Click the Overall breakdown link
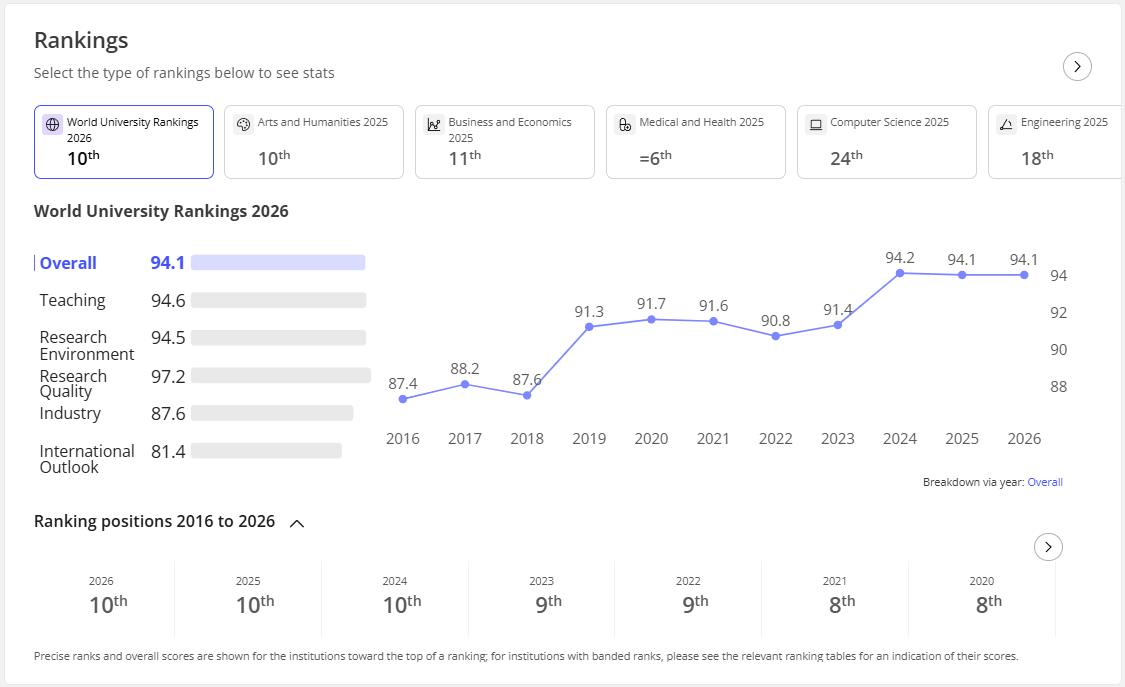 1045,482
